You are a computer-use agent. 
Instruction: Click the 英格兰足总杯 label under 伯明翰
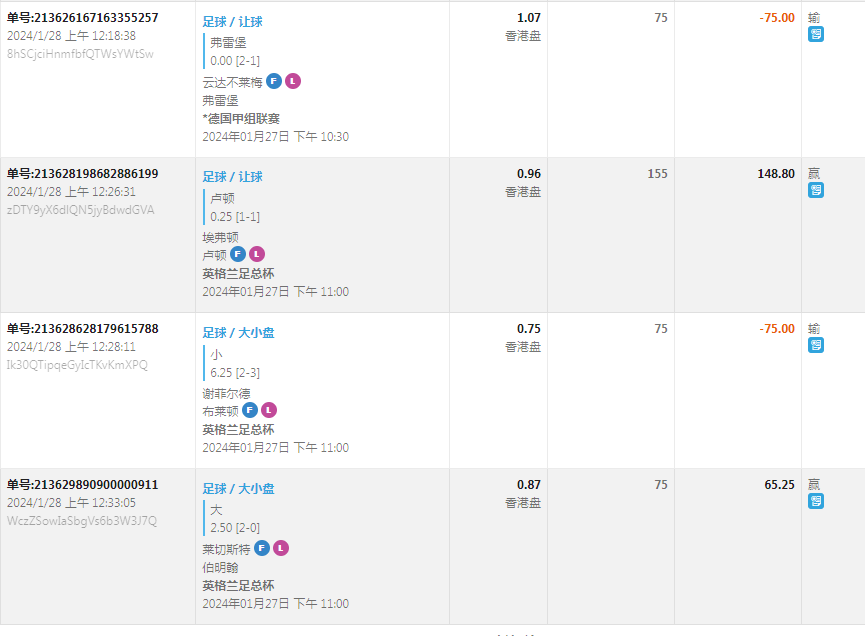point(238,586)
